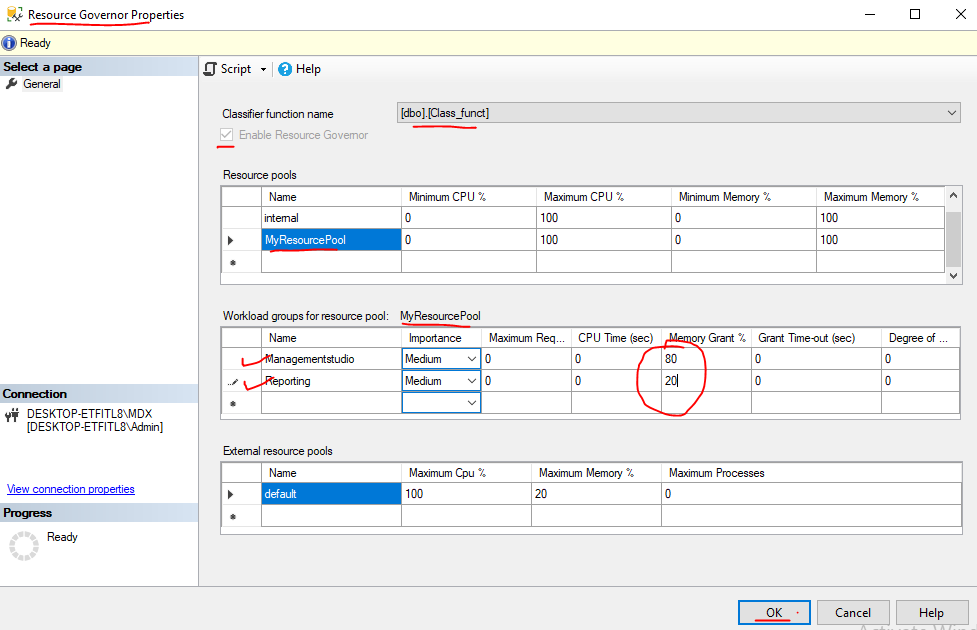Viewport: 977px width, 630px height.
Task: Open Importance dropdown for Reporting row
Action: coord(472,381)
